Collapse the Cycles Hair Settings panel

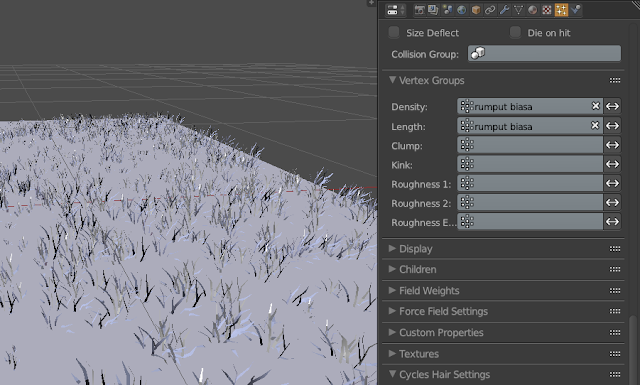[x=392, y=374]
